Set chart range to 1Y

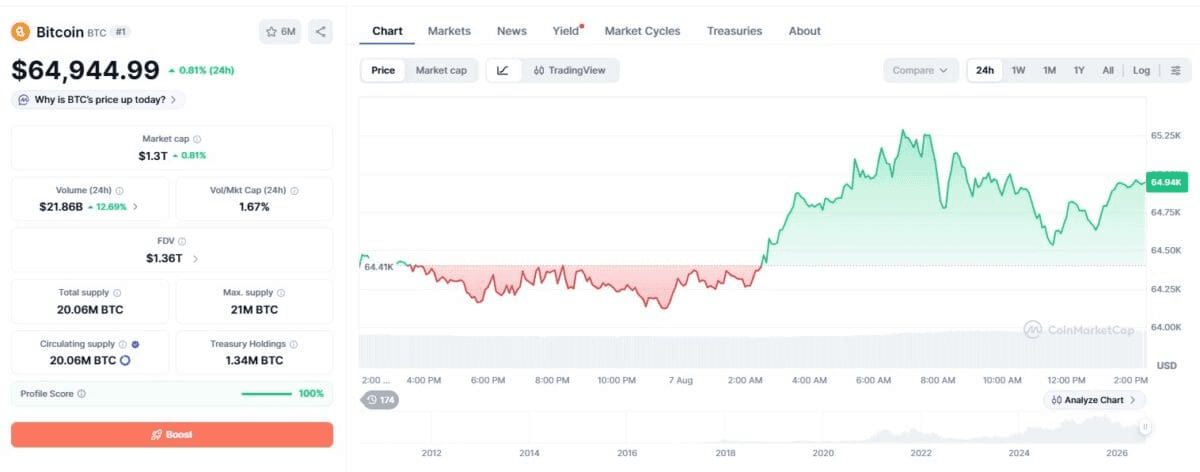[x=1079, y=70]
